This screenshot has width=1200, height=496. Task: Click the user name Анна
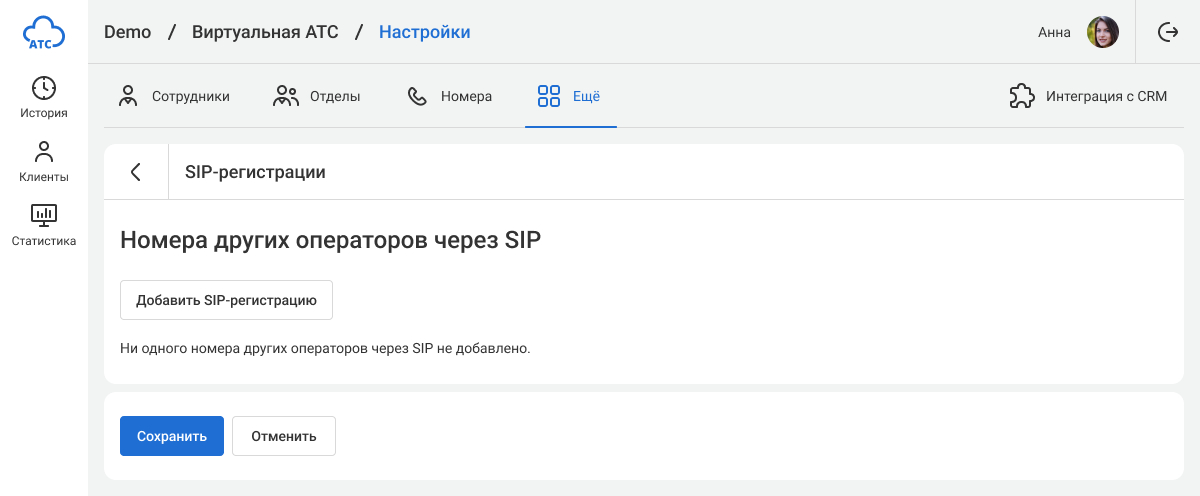[x=1054, y=32]
